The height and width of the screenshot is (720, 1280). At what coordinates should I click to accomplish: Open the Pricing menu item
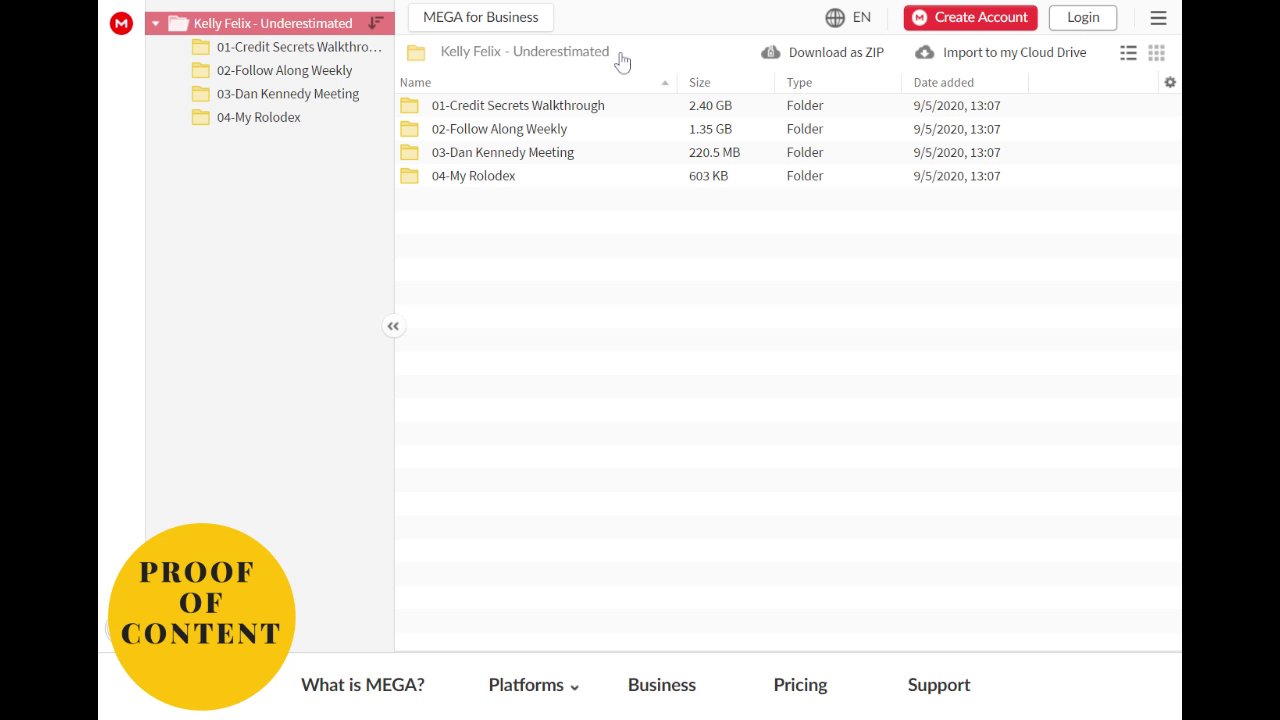pos(800,685)
